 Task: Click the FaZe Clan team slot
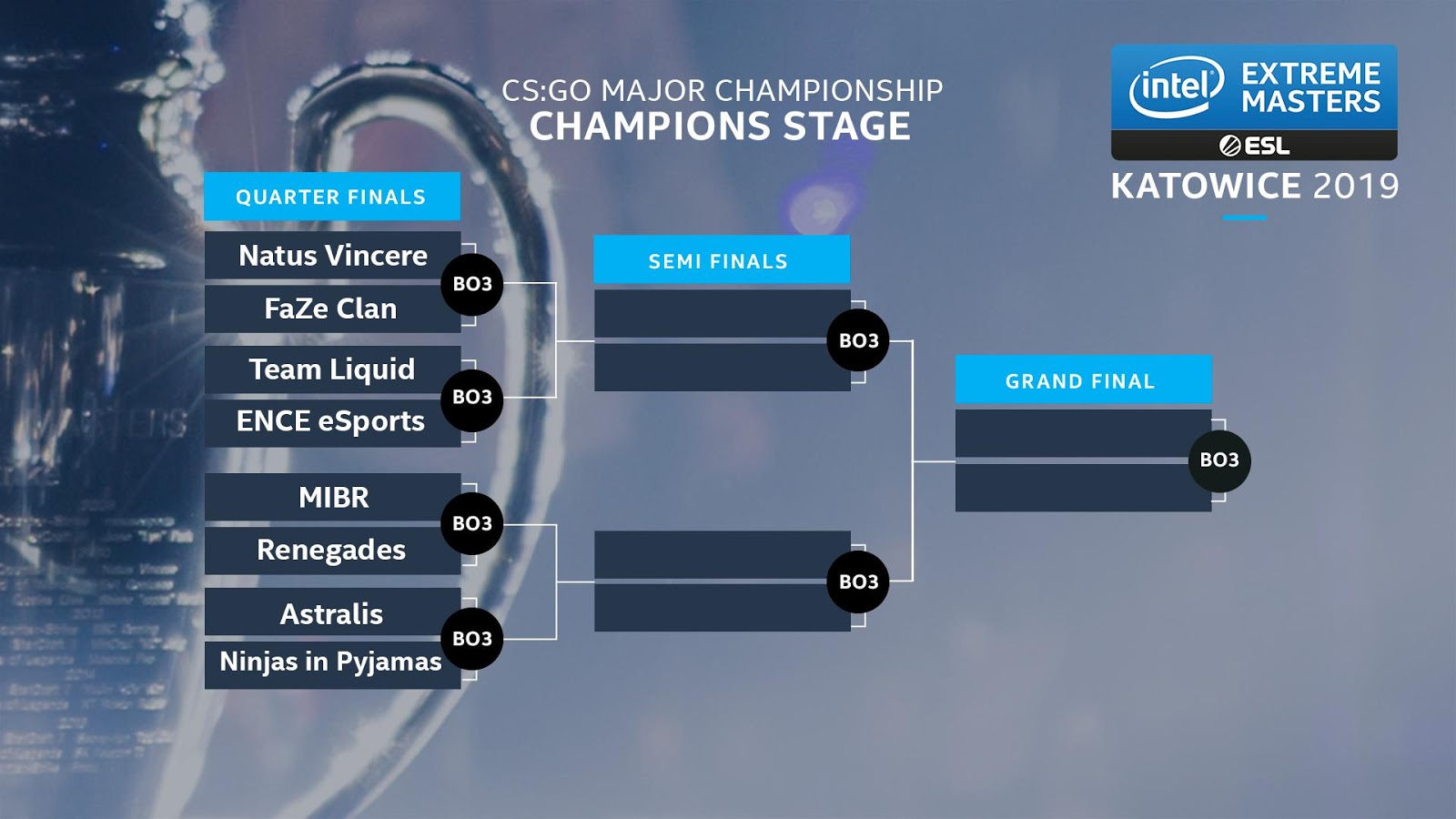[x=330, y=309]
